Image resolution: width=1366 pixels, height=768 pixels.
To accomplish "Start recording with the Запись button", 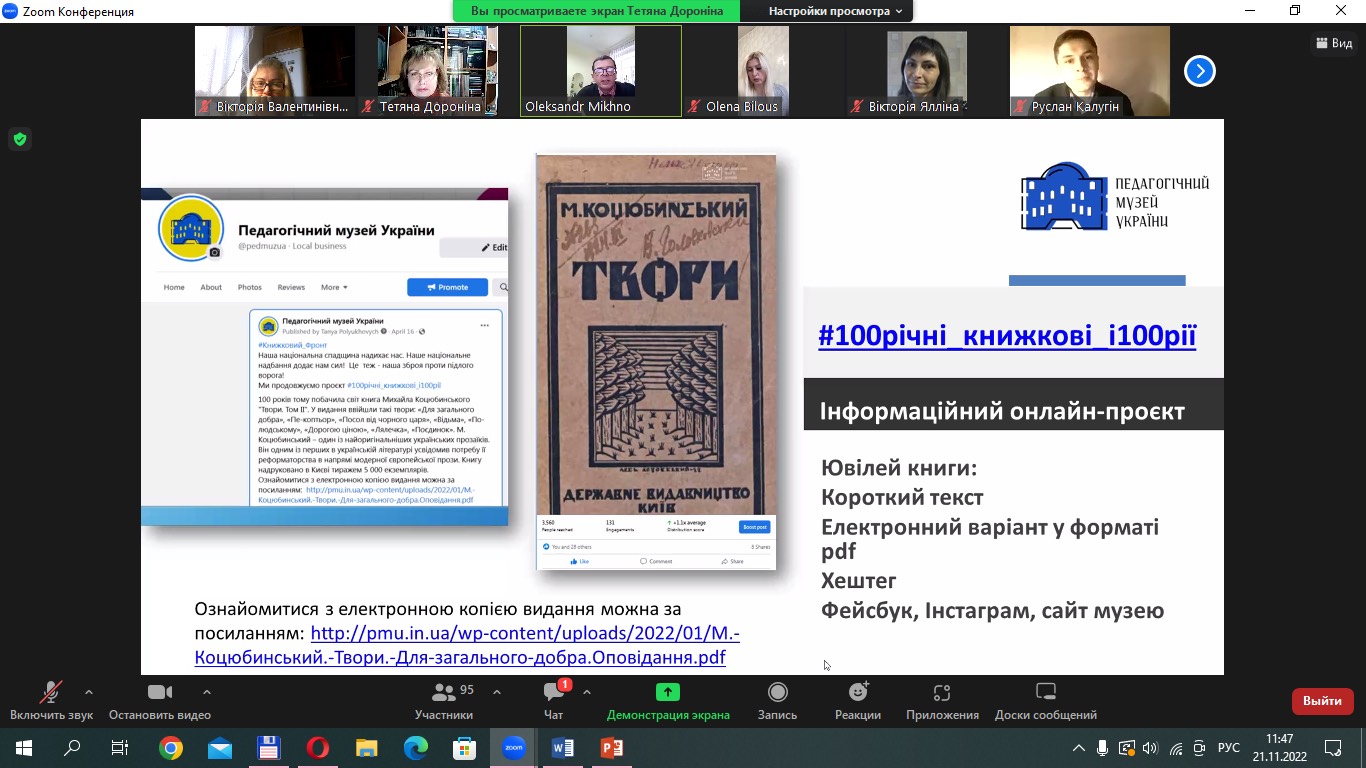I will [777, 693].
